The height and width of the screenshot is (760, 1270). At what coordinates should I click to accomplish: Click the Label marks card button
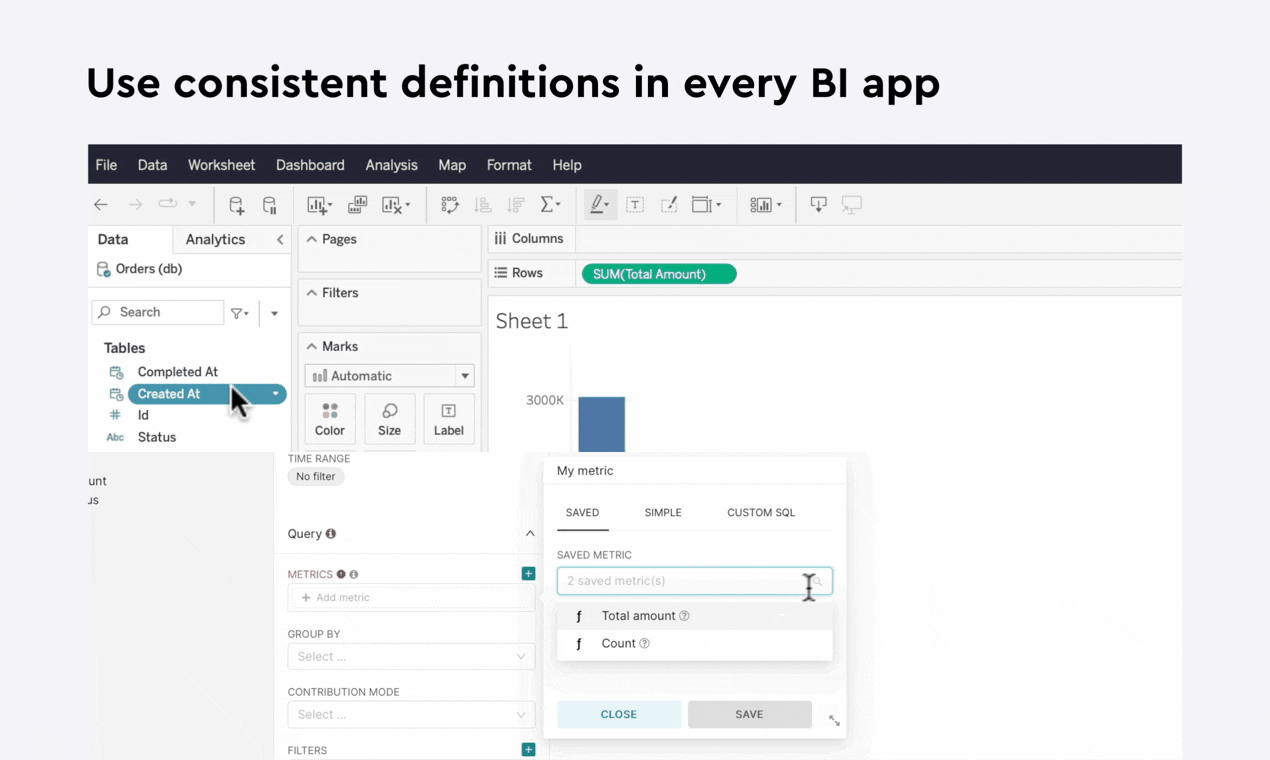point(449,419)
